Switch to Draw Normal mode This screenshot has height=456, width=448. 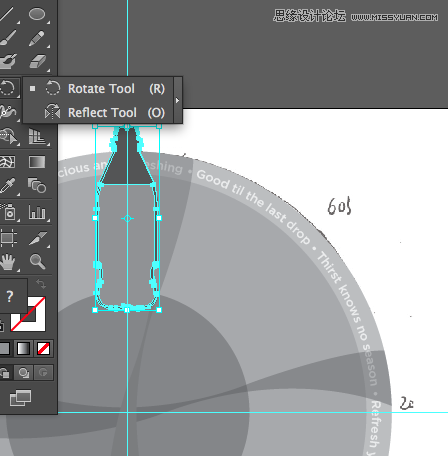(x=4, y=373)
